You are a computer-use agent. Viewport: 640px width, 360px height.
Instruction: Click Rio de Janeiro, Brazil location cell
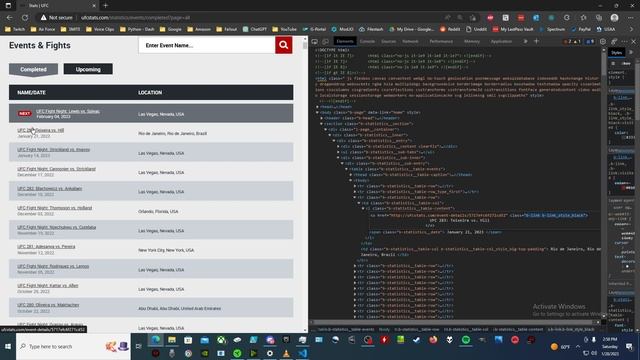tap(173, 133)
